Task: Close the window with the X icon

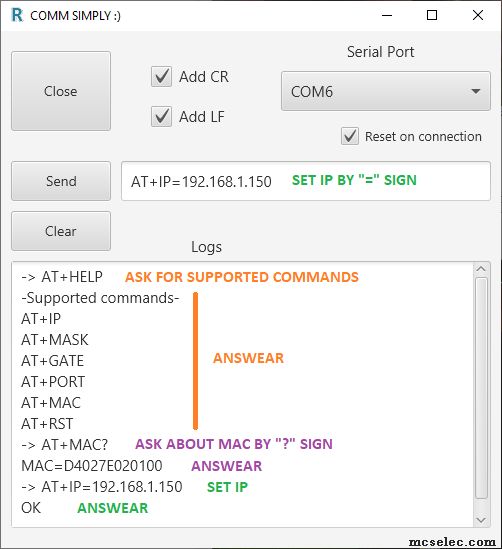Action: tap(478, 15)
